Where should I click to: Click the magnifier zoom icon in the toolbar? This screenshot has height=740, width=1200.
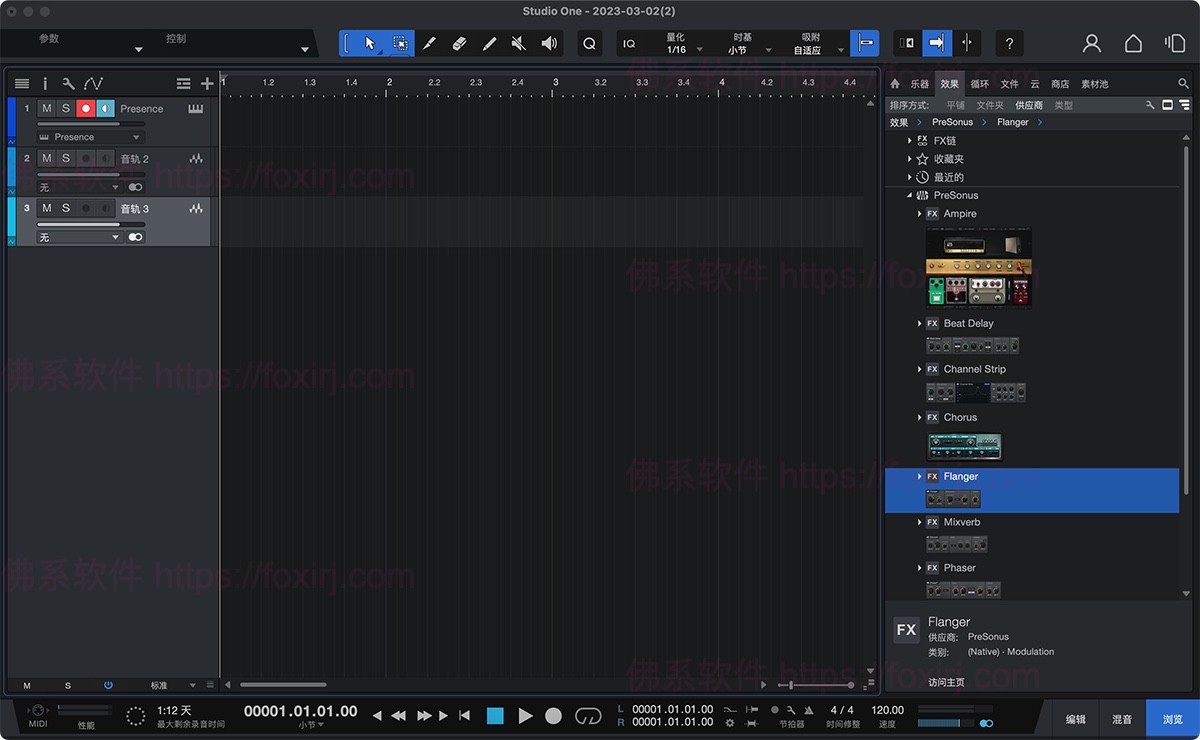[589, 43]
